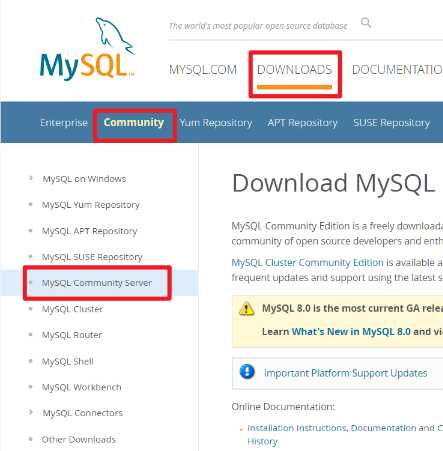Click the yellow warning triangle icon

(246, 309)
